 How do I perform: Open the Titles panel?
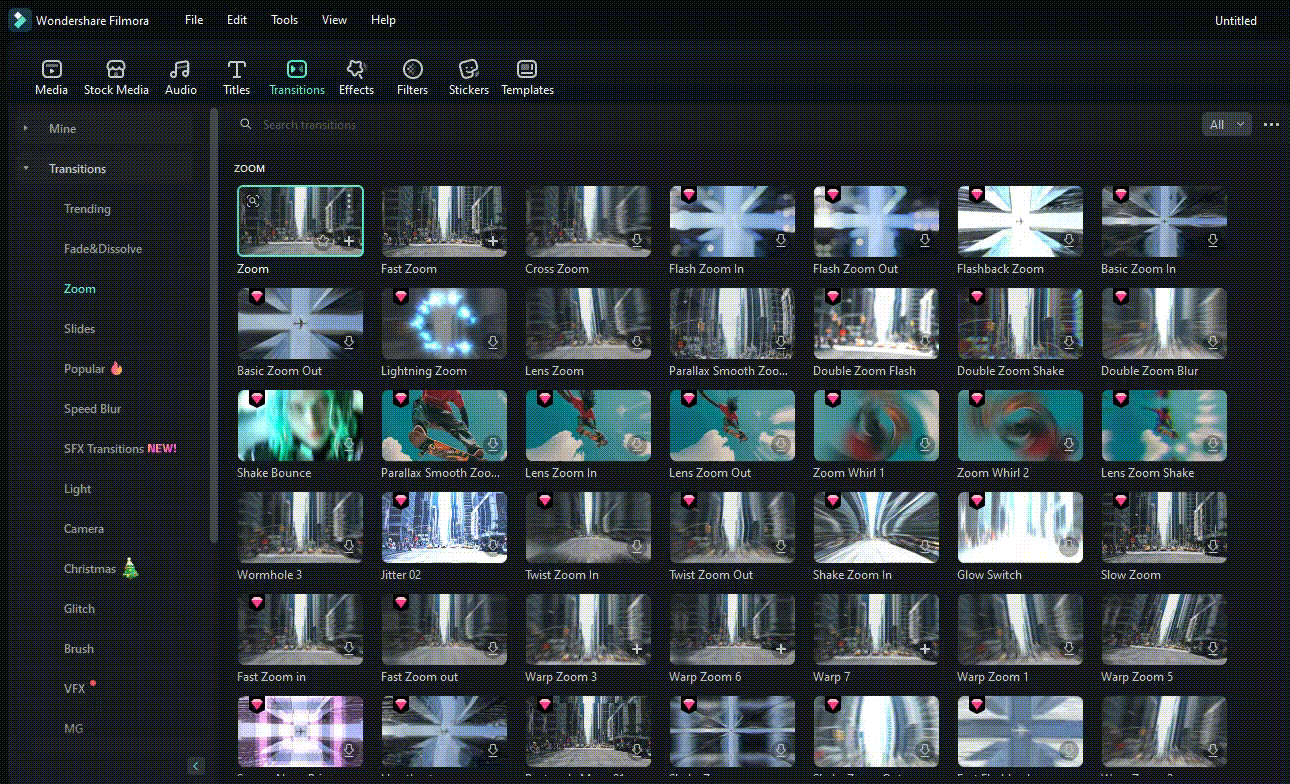click(236, 78)
